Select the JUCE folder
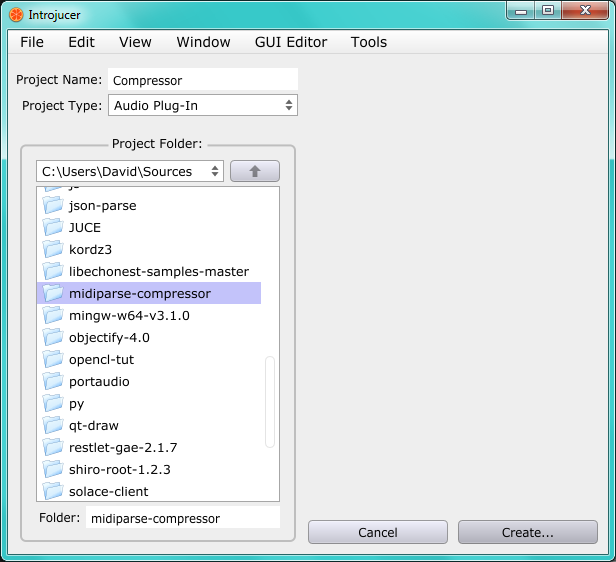The width and height of the screenshot is (616, 562). pos(149,227)
